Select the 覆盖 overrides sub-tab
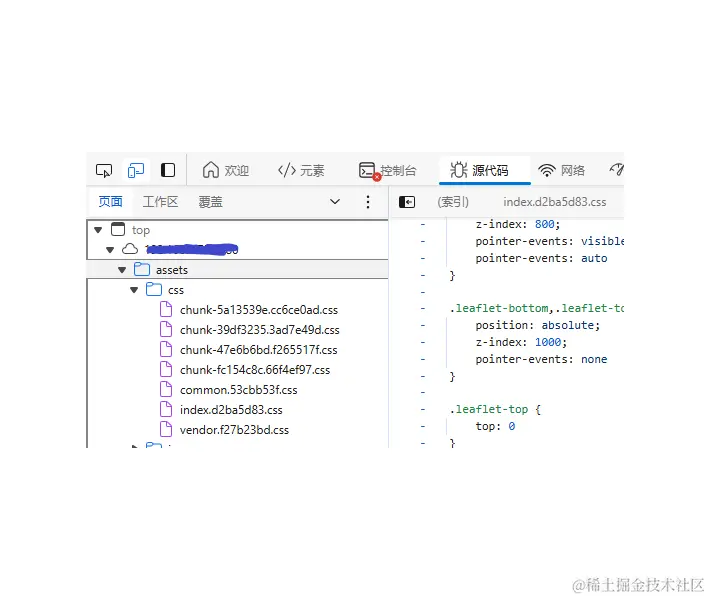 coord(211,201)
